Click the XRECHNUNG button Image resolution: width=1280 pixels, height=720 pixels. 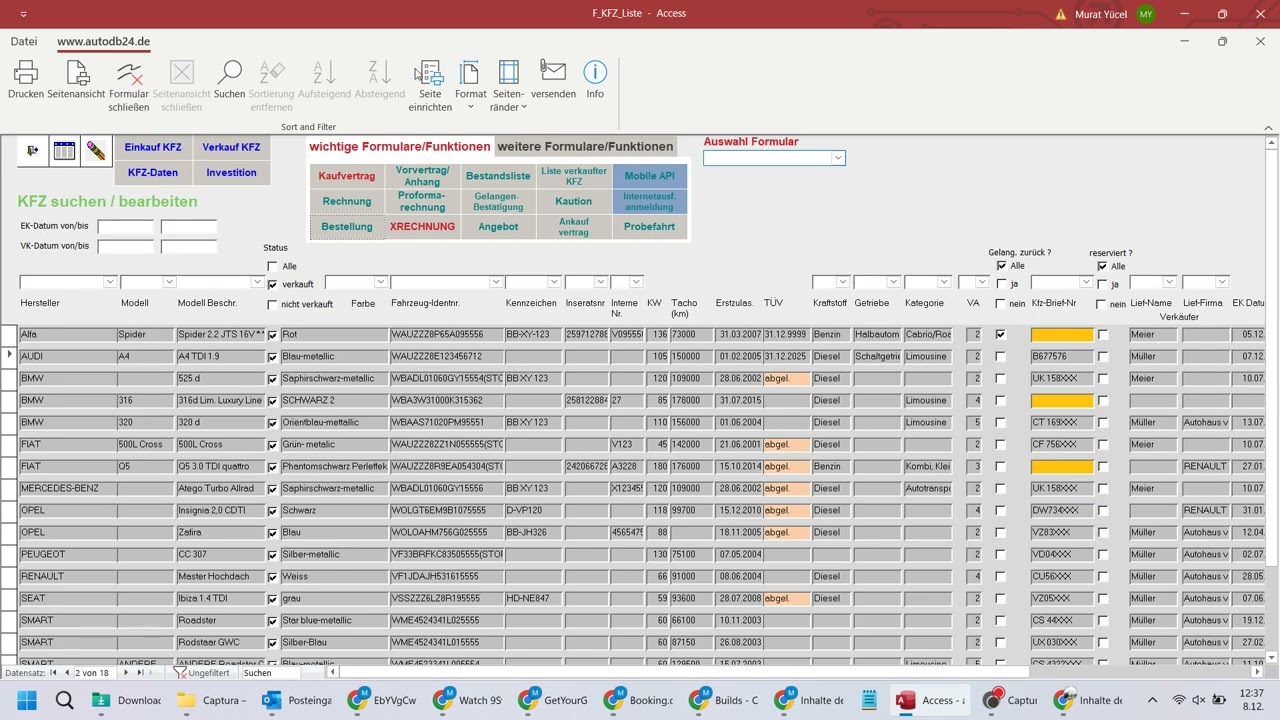(422, 227)
